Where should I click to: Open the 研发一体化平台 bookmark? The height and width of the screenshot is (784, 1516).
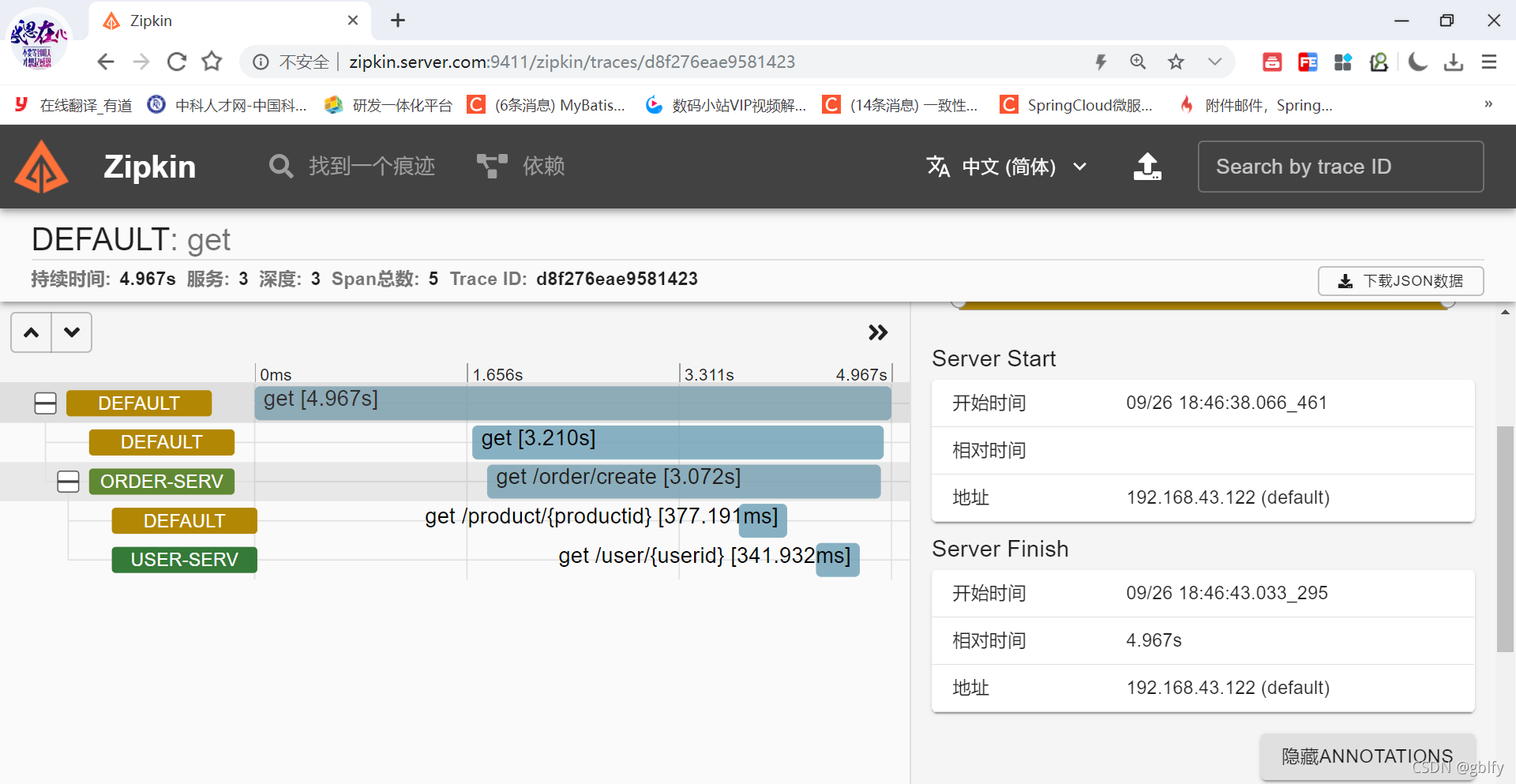tap(388, 105)
